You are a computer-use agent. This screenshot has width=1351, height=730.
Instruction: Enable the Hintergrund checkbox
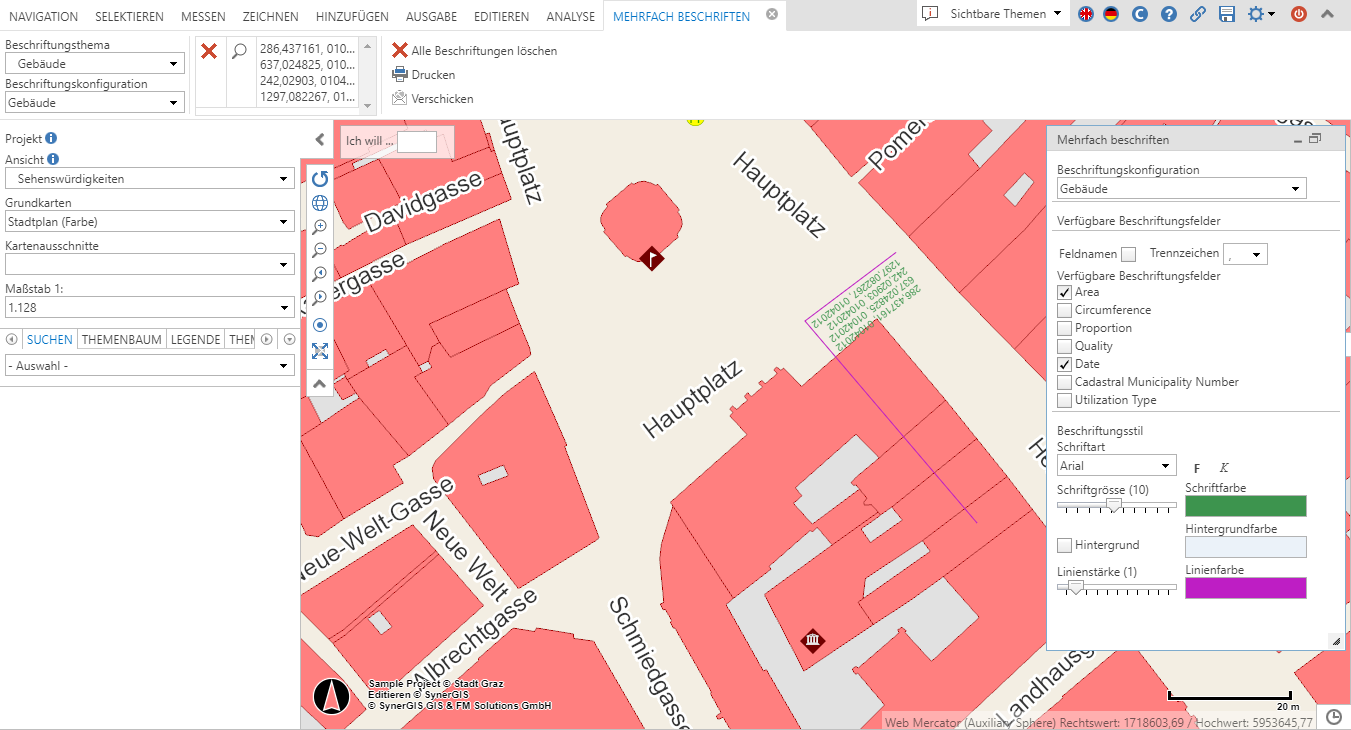(1064, 544)
